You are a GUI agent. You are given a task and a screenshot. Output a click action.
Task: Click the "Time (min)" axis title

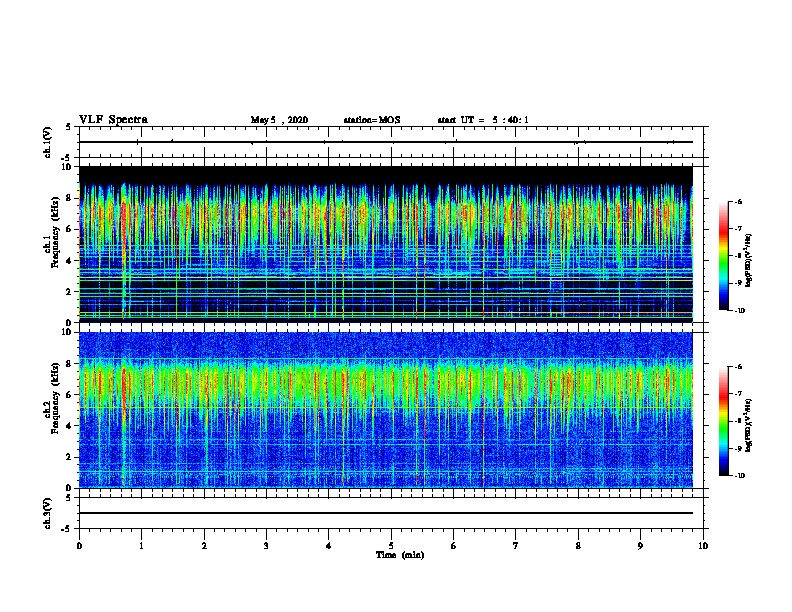(400, 555)
